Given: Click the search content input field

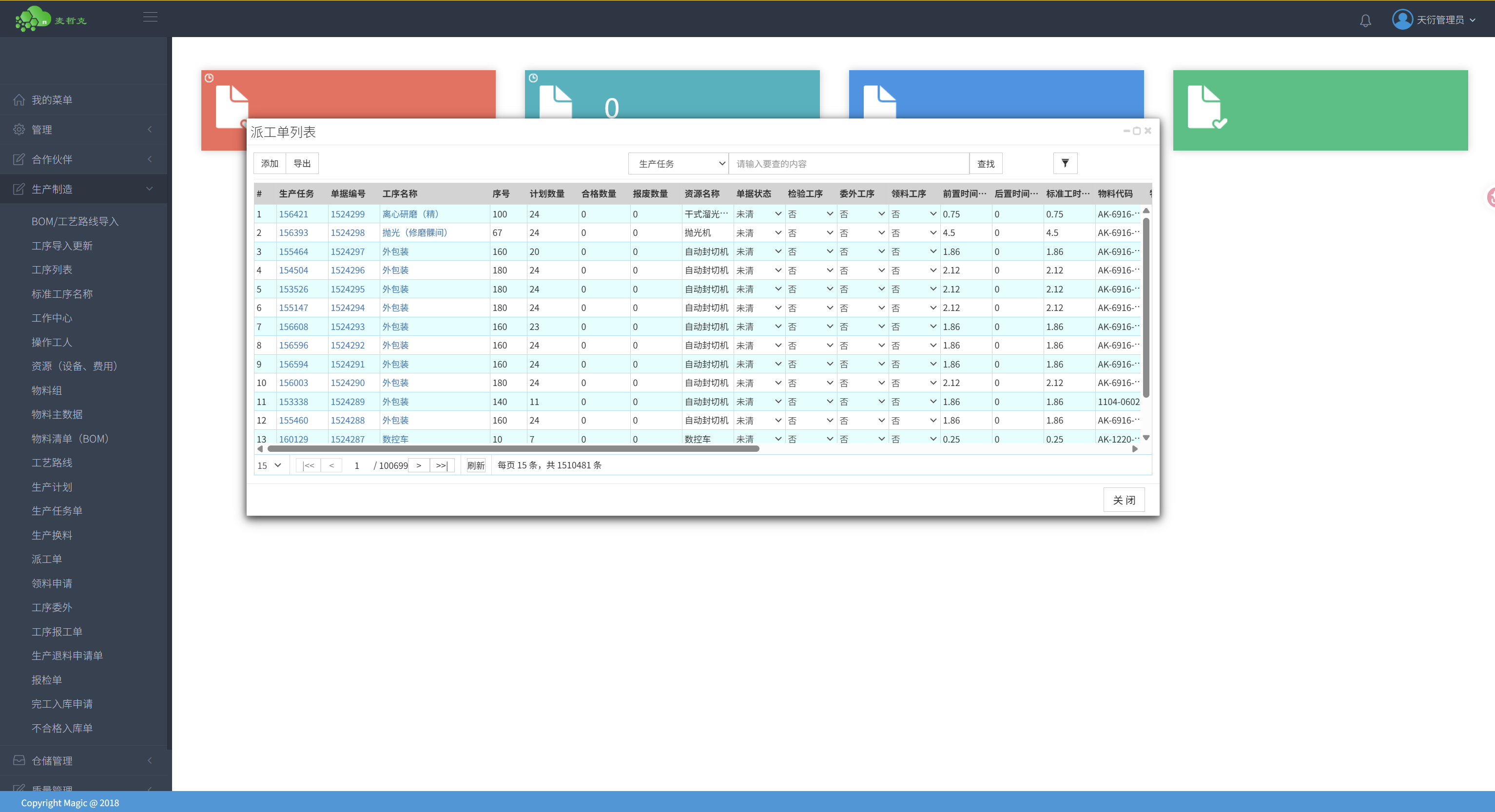Looking at the screenshot, I should pos(849,164).
